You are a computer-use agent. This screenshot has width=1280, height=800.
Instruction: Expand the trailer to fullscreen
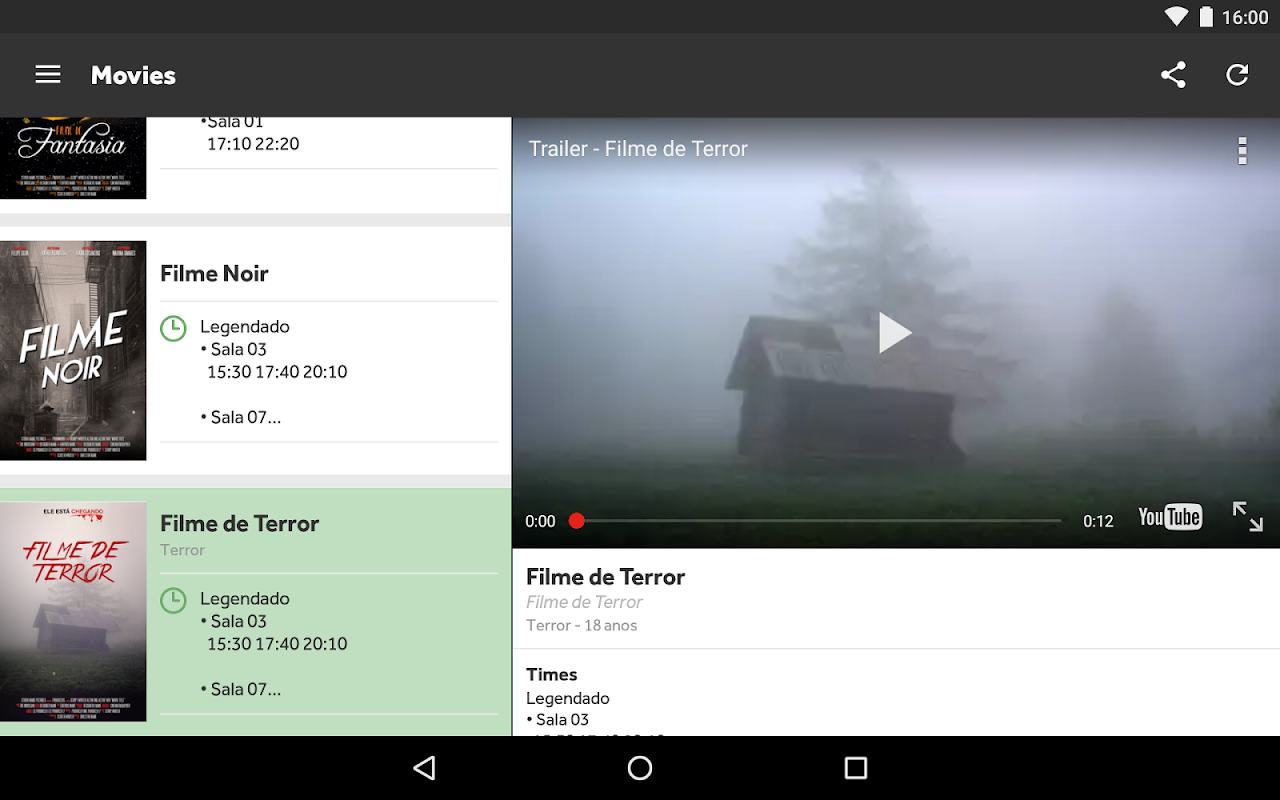[1247, 516]
